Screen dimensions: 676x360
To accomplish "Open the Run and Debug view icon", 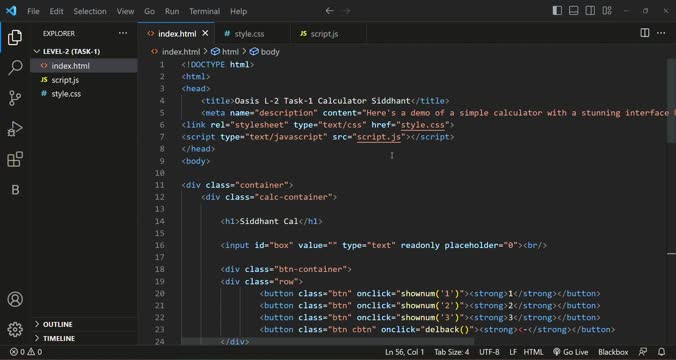I will point(15,129).
